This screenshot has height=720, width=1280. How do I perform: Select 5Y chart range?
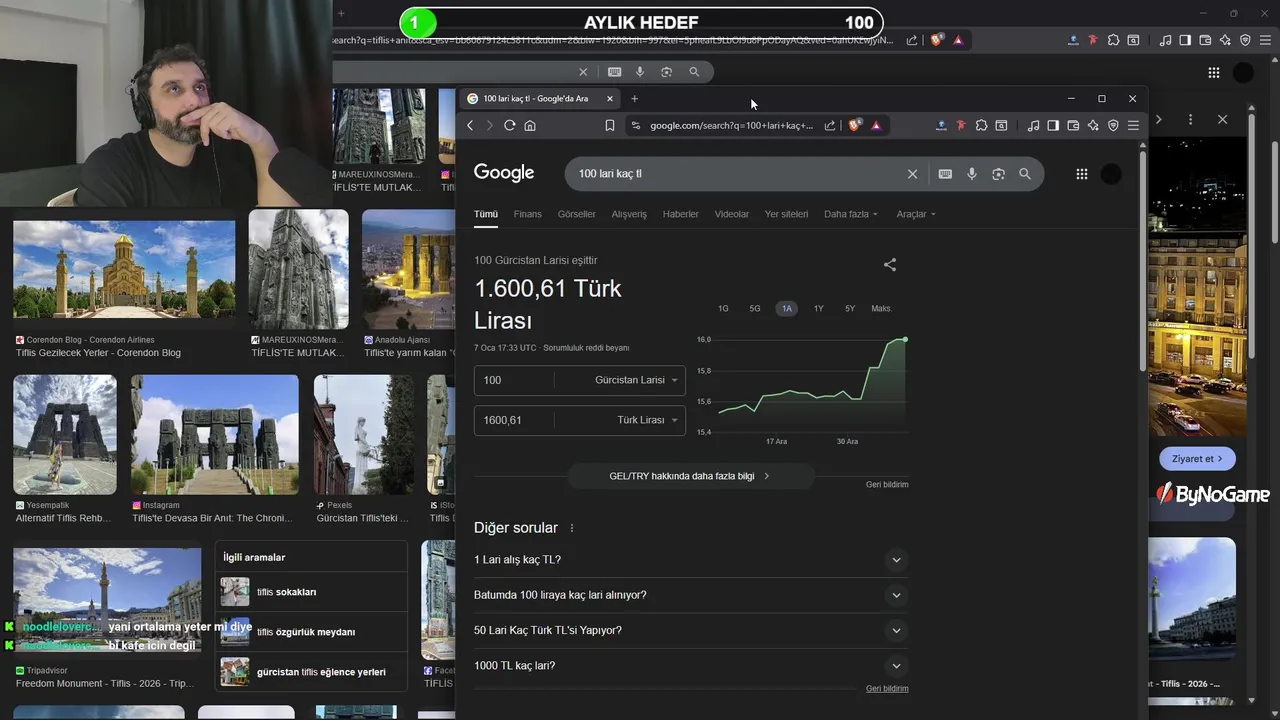click(x=850, y=308)
